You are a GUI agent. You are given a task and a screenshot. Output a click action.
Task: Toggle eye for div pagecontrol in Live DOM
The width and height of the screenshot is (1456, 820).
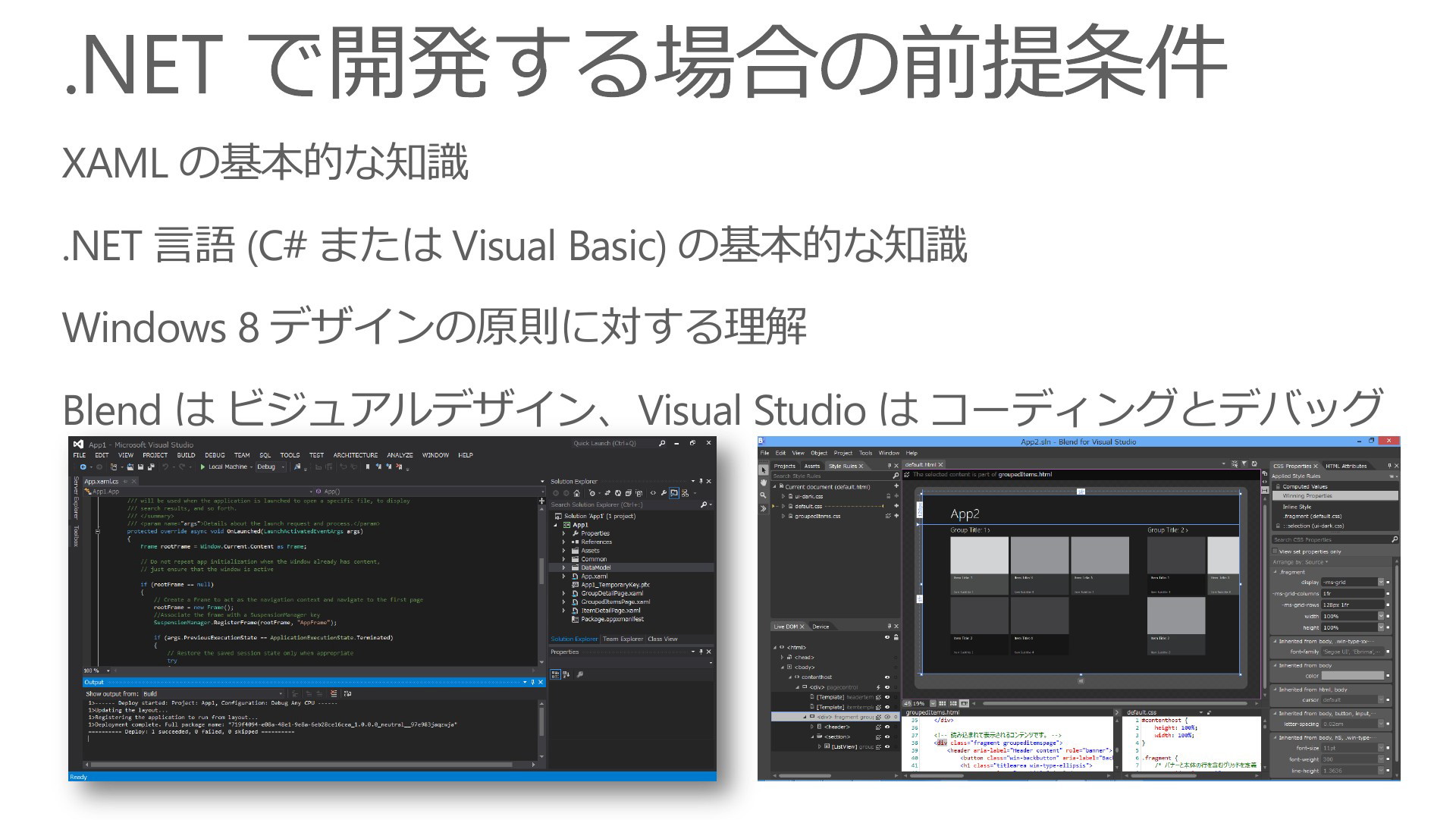[x=887, y=687]
